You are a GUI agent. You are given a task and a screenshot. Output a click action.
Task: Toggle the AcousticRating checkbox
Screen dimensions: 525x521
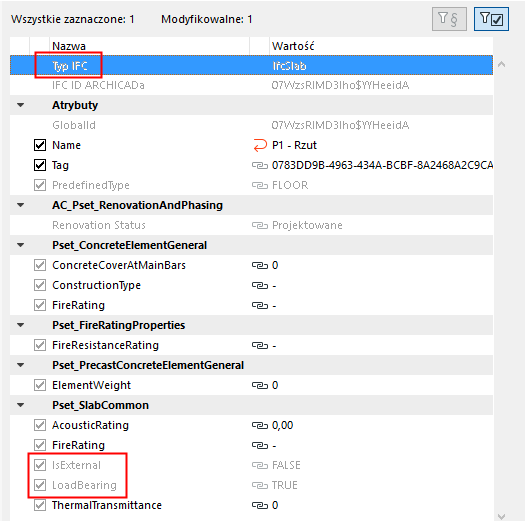pyautogui.click(x=40, y=425)
